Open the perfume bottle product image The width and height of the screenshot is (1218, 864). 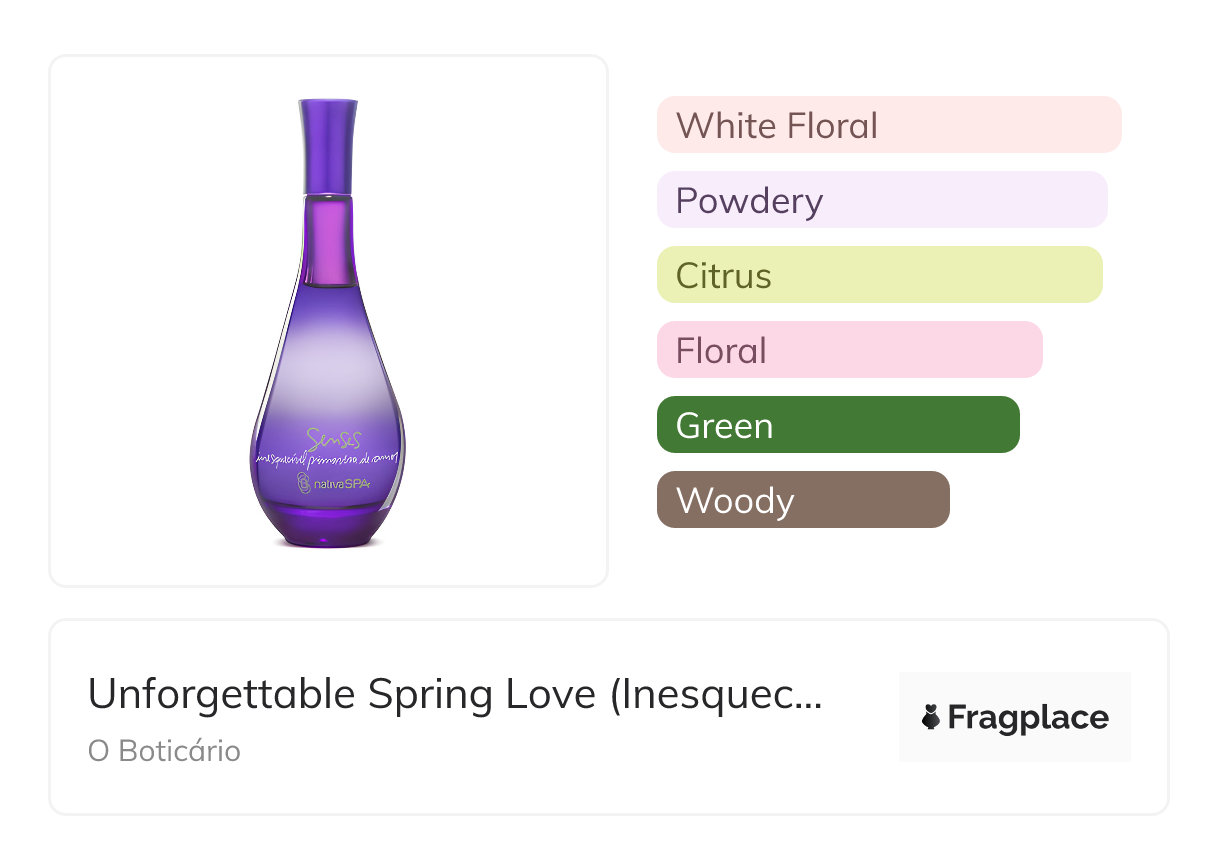pos(328,320)
